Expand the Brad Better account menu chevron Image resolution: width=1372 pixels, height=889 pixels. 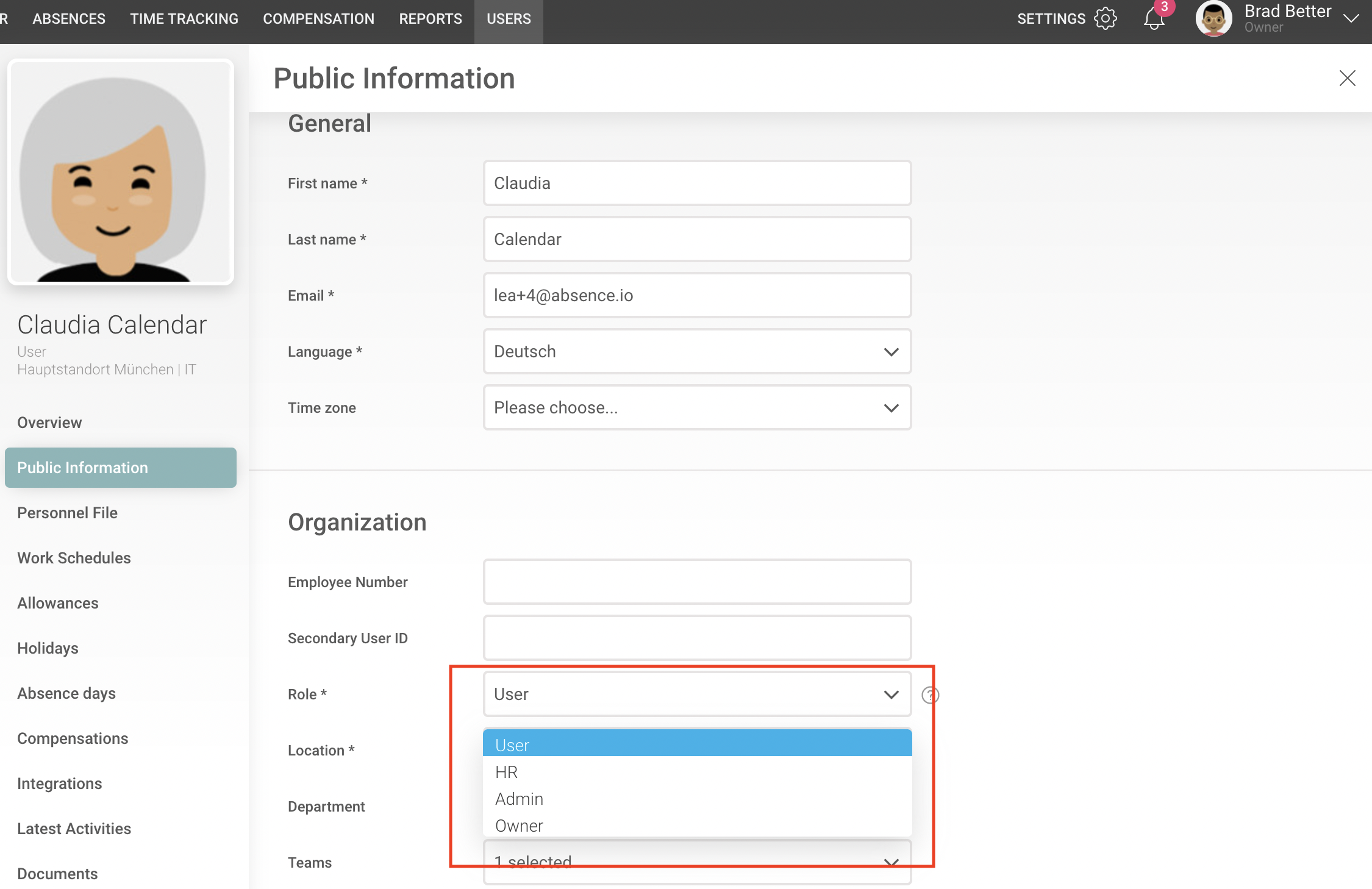point(1351,18)
